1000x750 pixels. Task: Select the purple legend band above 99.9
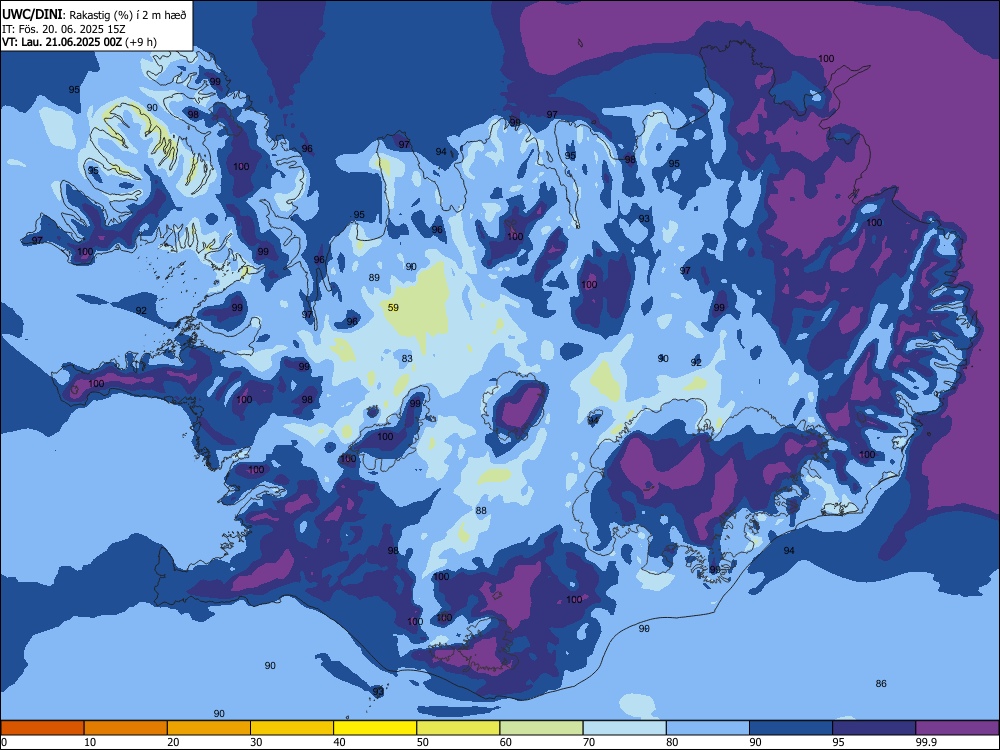point(957,728)
